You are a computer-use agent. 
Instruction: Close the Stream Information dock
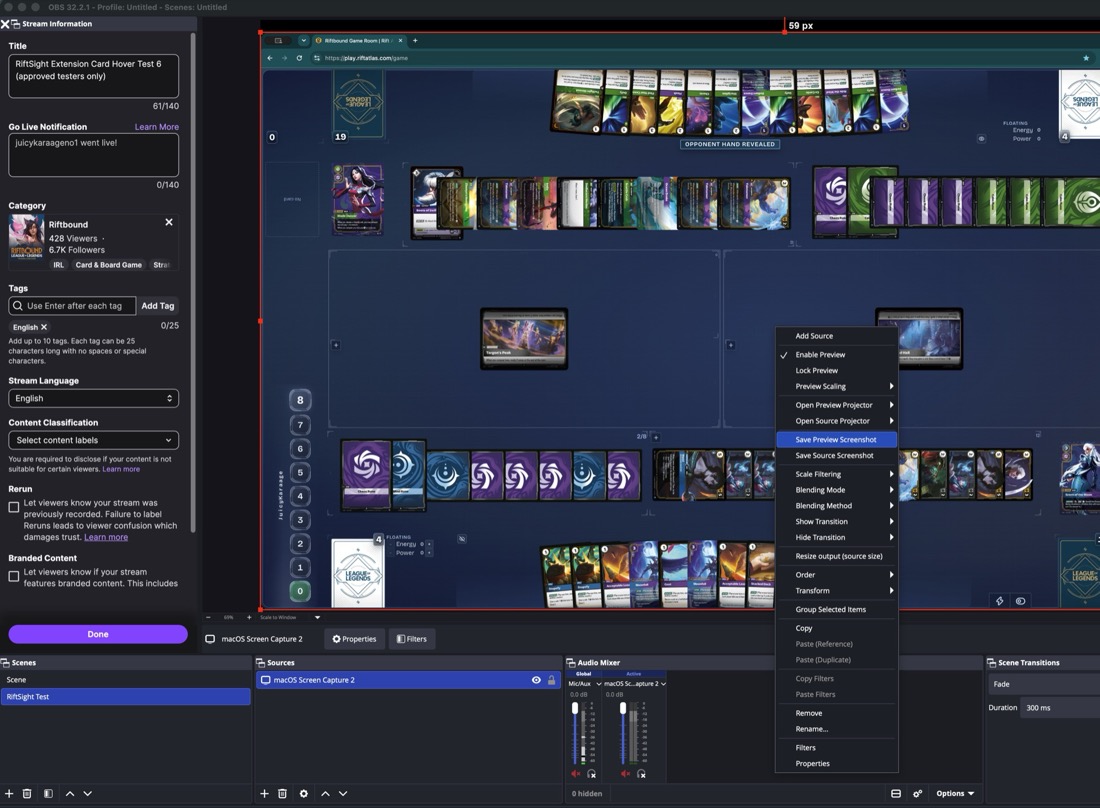click(5, 24)
